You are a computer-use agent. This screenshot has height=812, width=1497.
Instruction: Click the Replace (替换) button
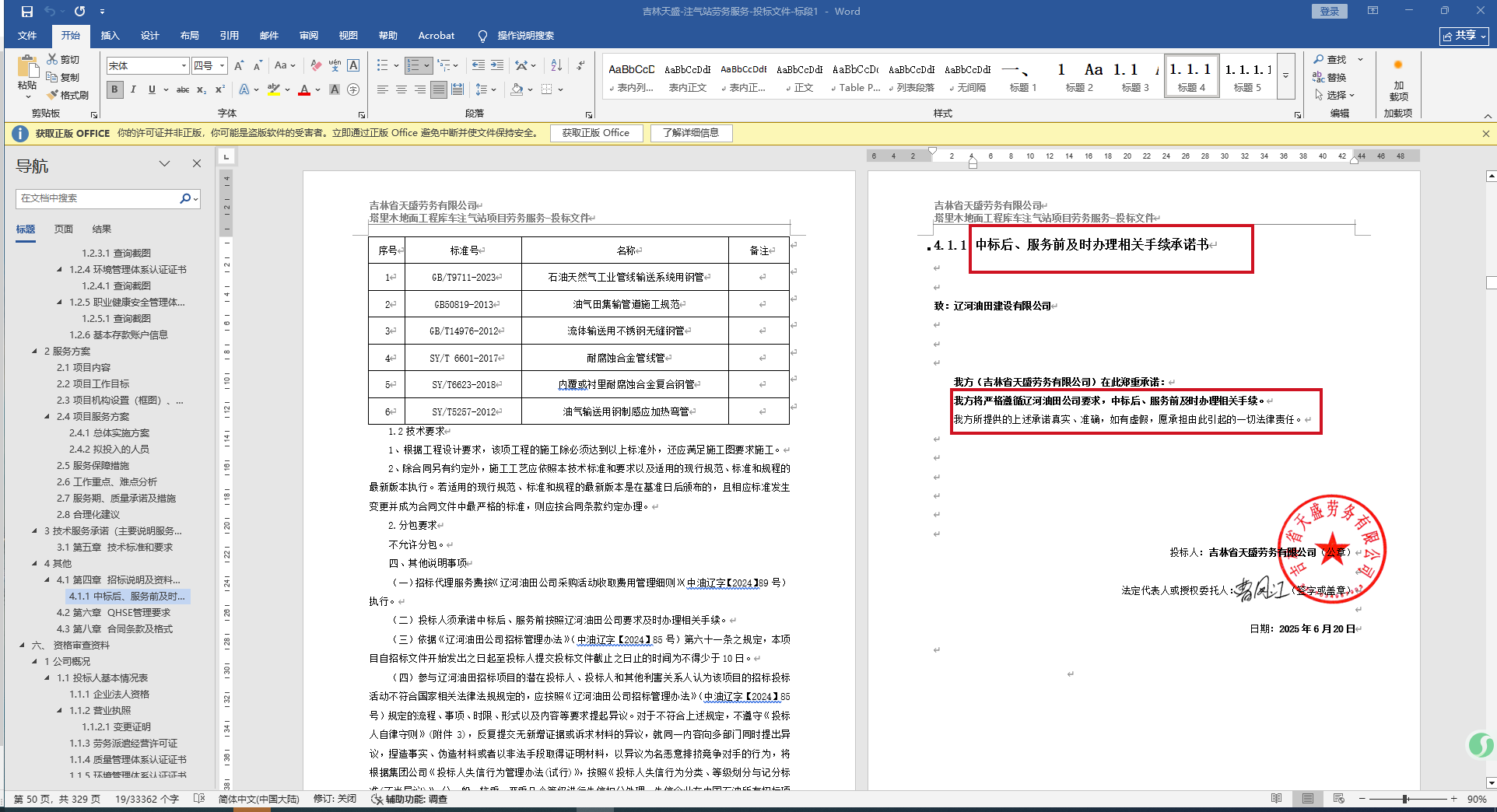coord(1330,77)
